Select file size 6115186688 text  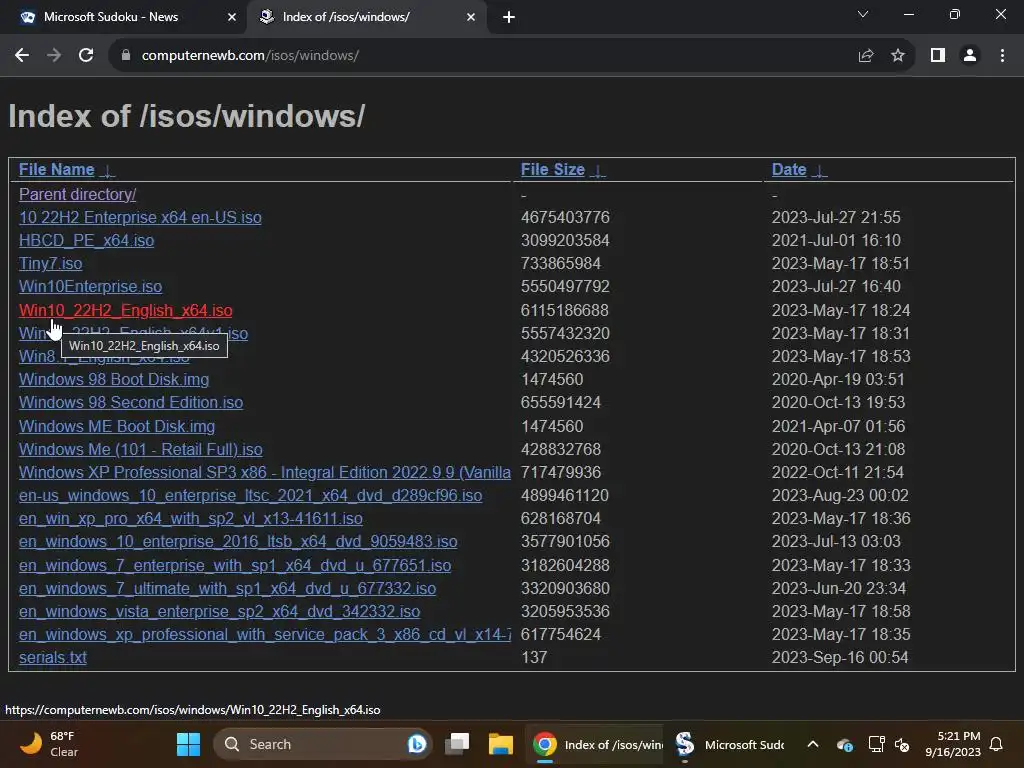point(564,310)
